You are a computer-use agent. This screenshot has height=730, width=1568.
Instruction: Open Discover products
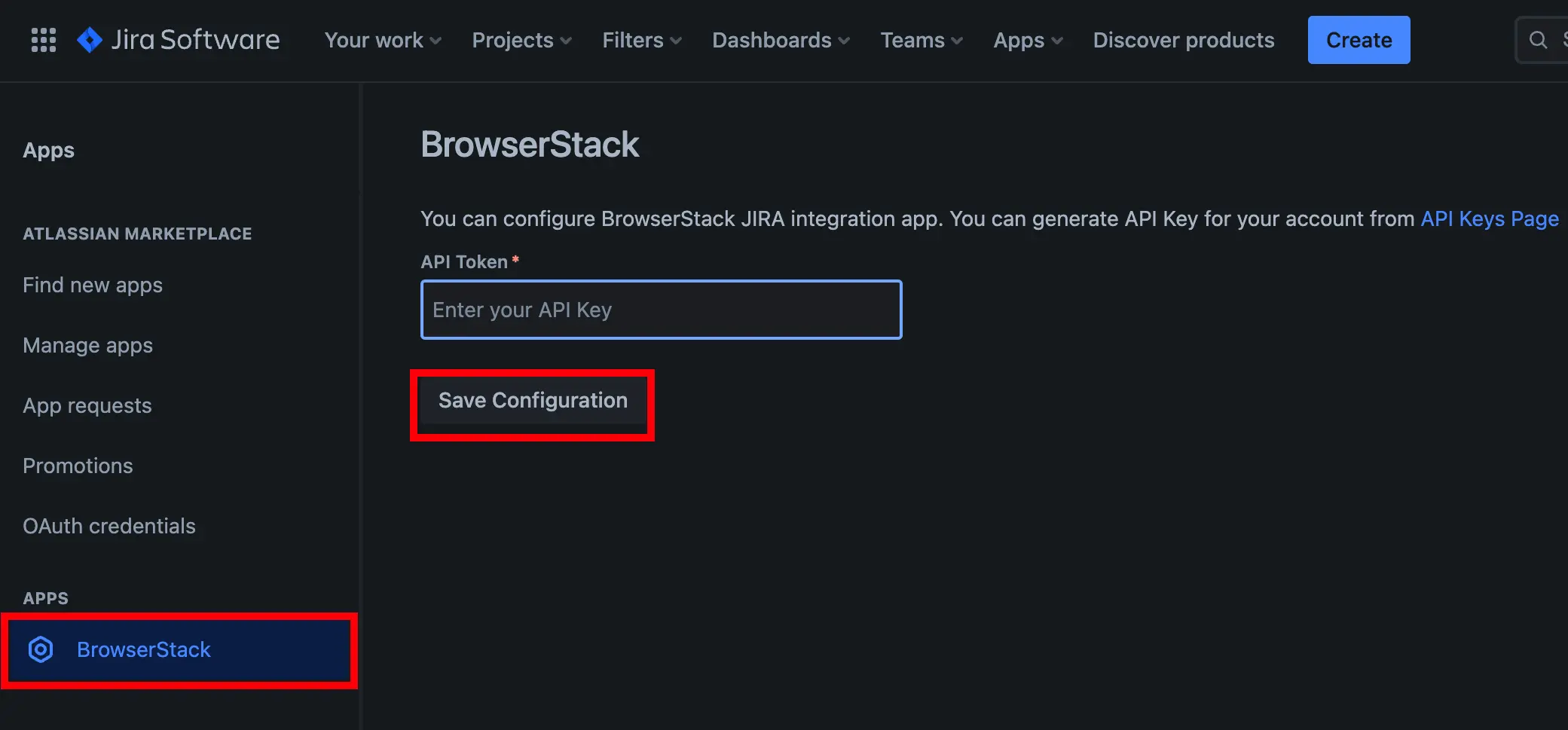[x=1183, y=40]
